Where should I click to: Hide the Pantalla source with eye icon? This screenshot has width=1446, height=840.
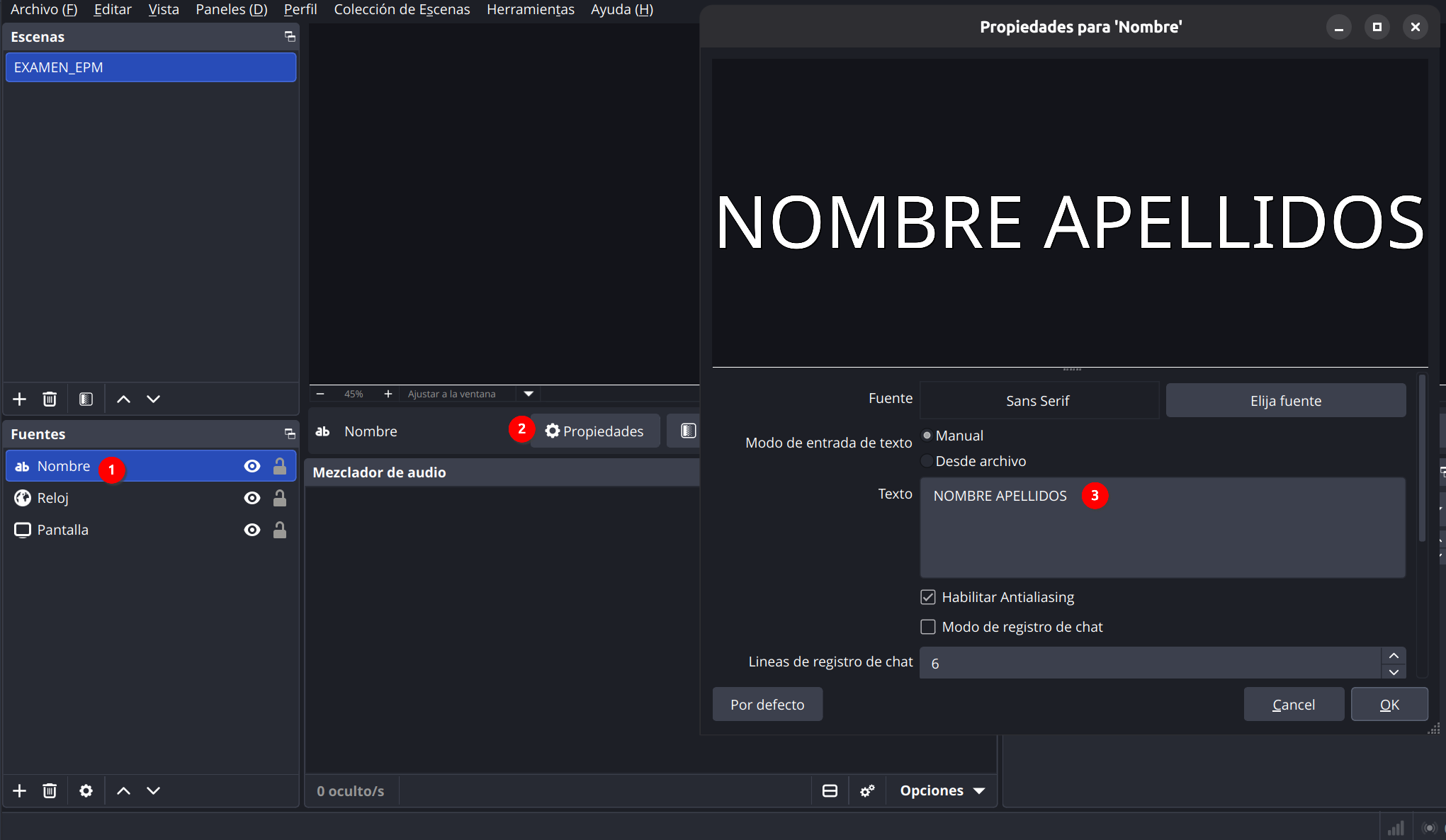[252, 530]
